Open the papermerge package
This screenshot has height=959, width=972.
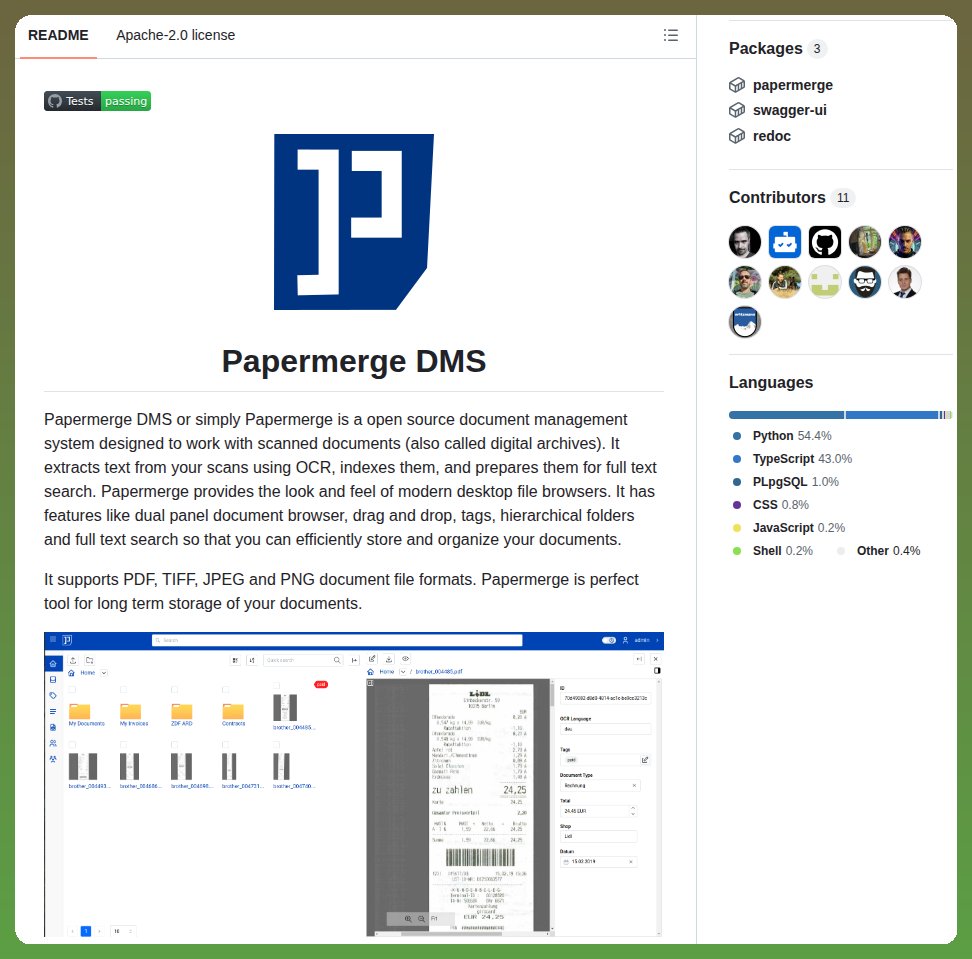[792, 85]
